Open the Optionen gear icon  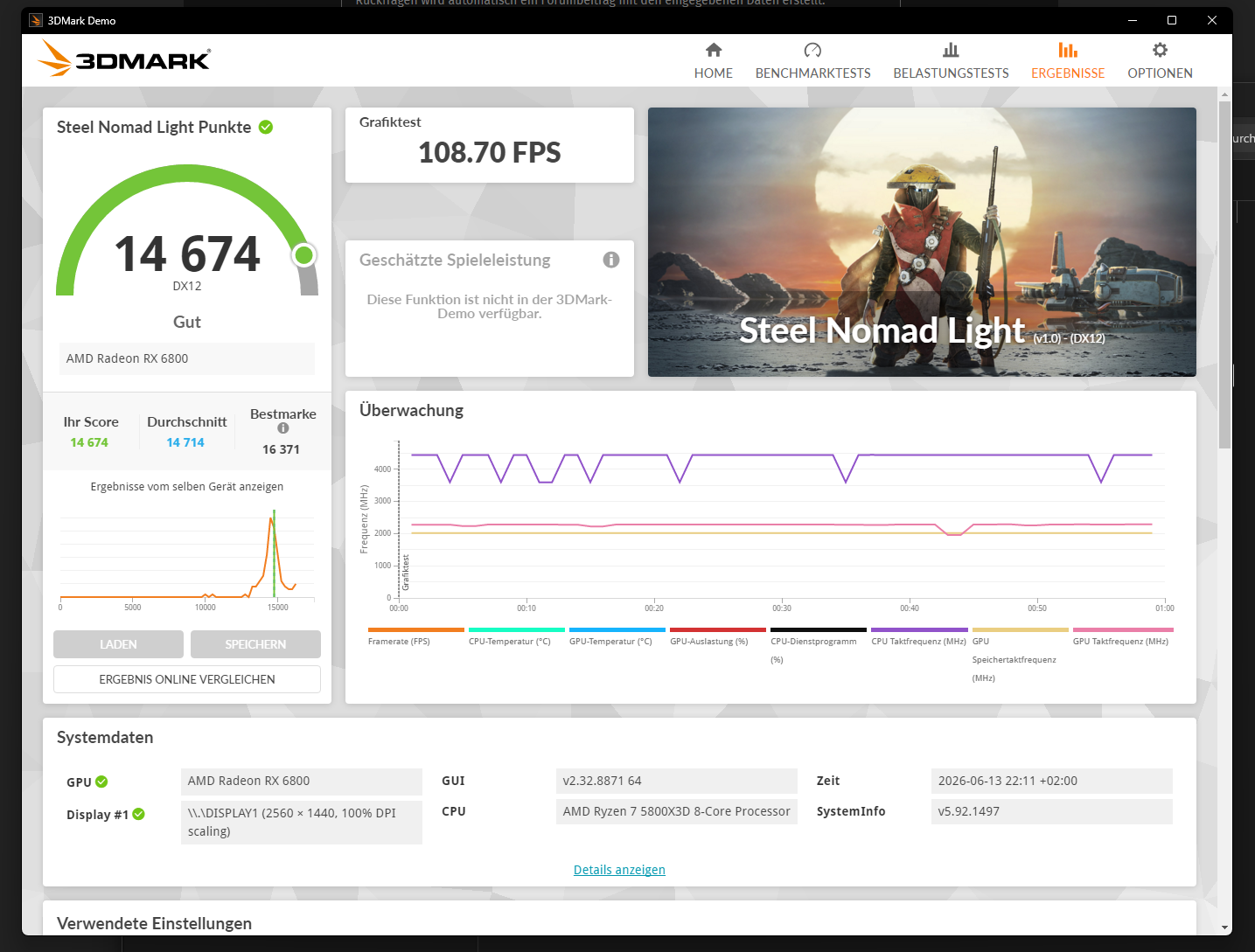1160,50
